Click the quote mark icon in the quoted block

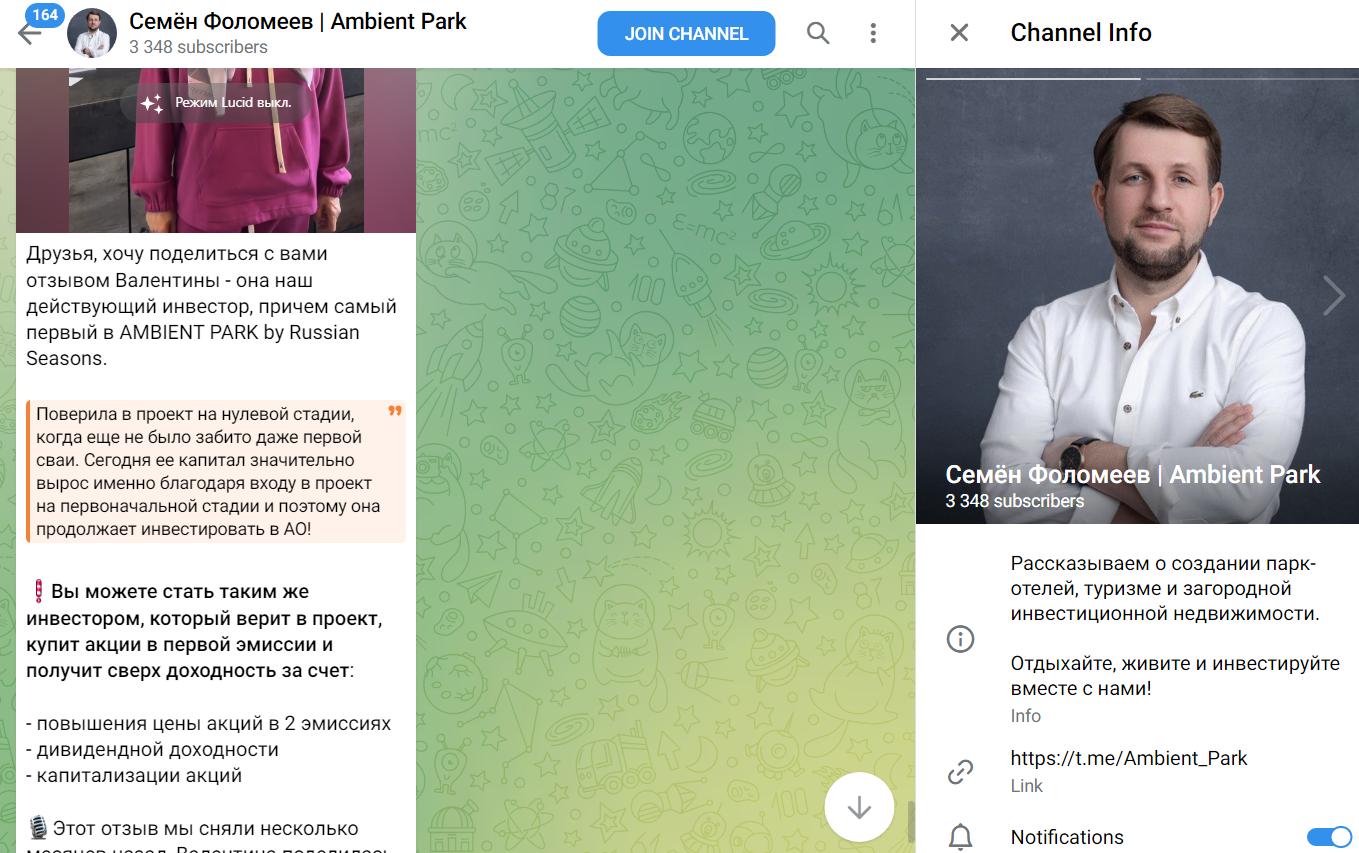395,411
